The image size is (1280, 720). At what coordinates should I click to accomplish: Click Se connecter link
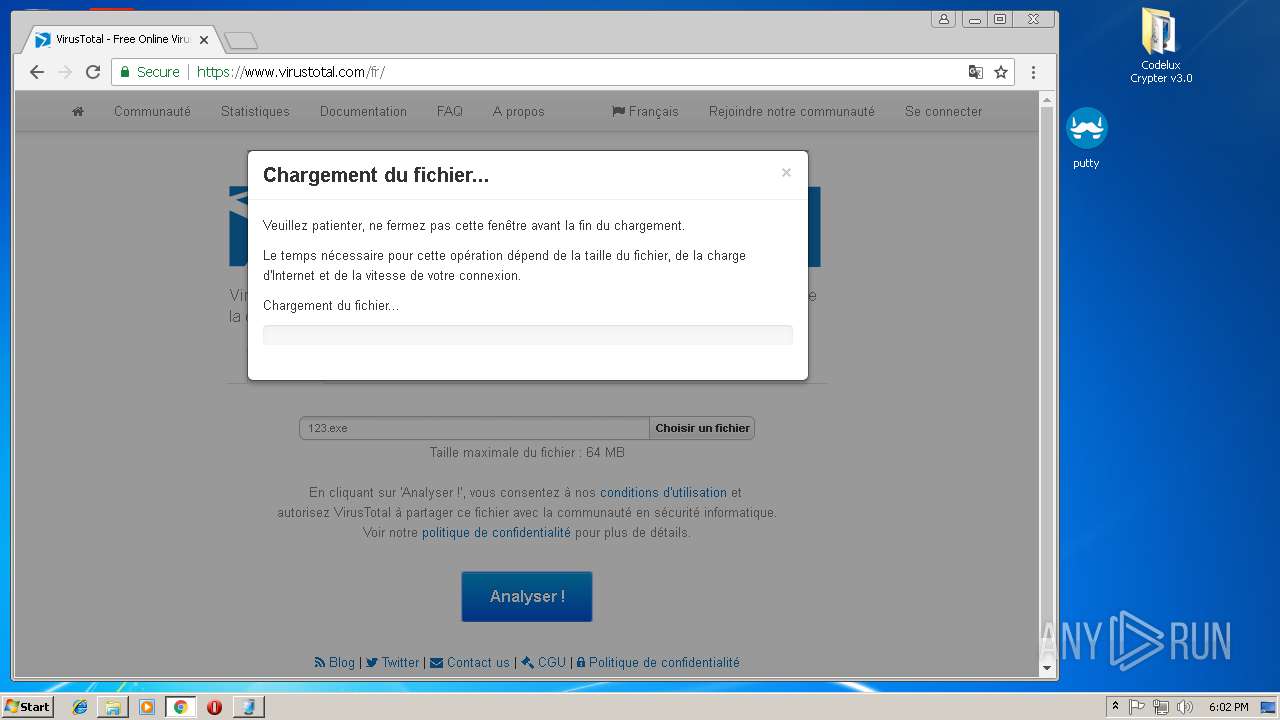point(943,112)
